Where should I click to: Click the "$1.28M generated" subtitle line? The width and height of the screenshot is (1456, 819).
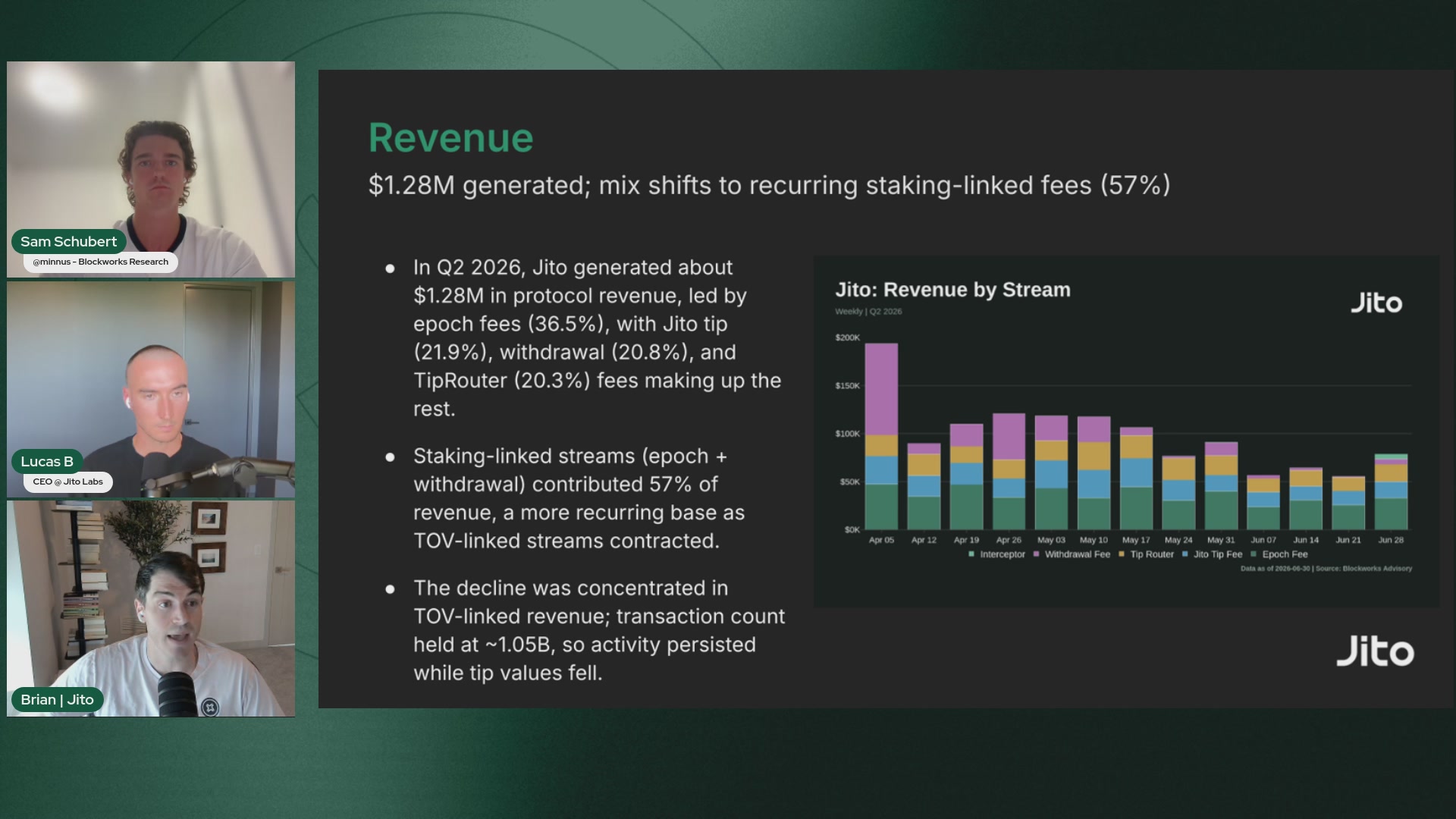(x=769, y=185)
